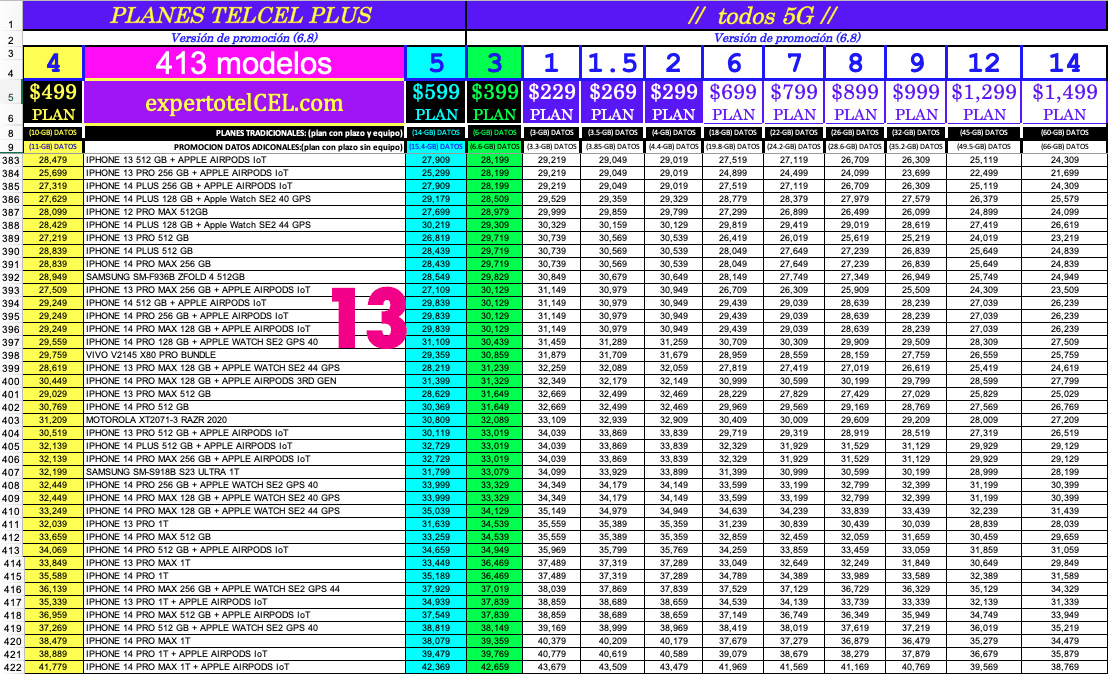Select $1,499 plan price 28,199 for Samsung S23 Ultra
The height and width of the screenshot is (674, 1108).
(x=1065, y=472)
